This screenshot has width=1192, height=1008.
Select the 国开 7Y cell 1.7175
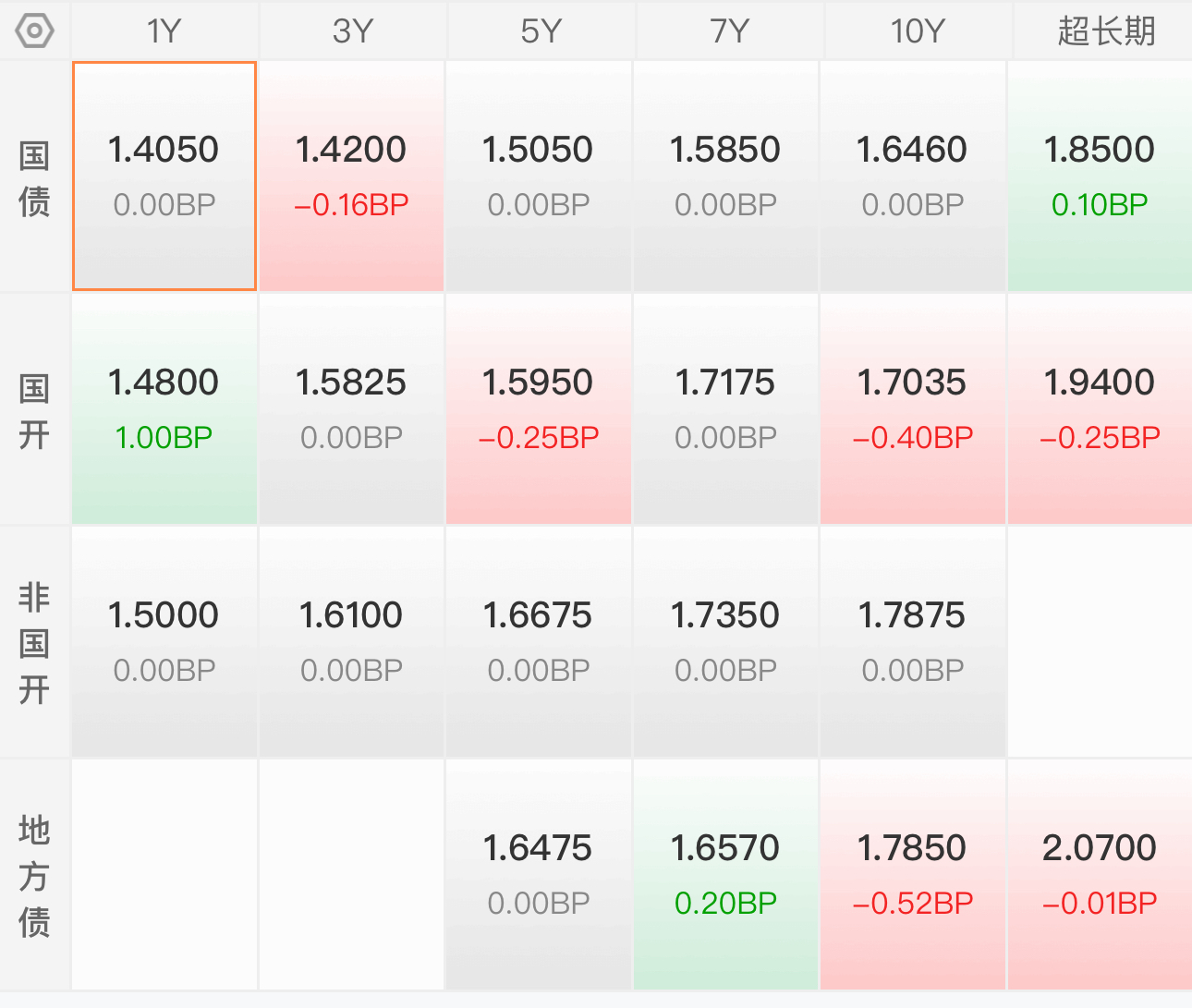coord(725,409)
